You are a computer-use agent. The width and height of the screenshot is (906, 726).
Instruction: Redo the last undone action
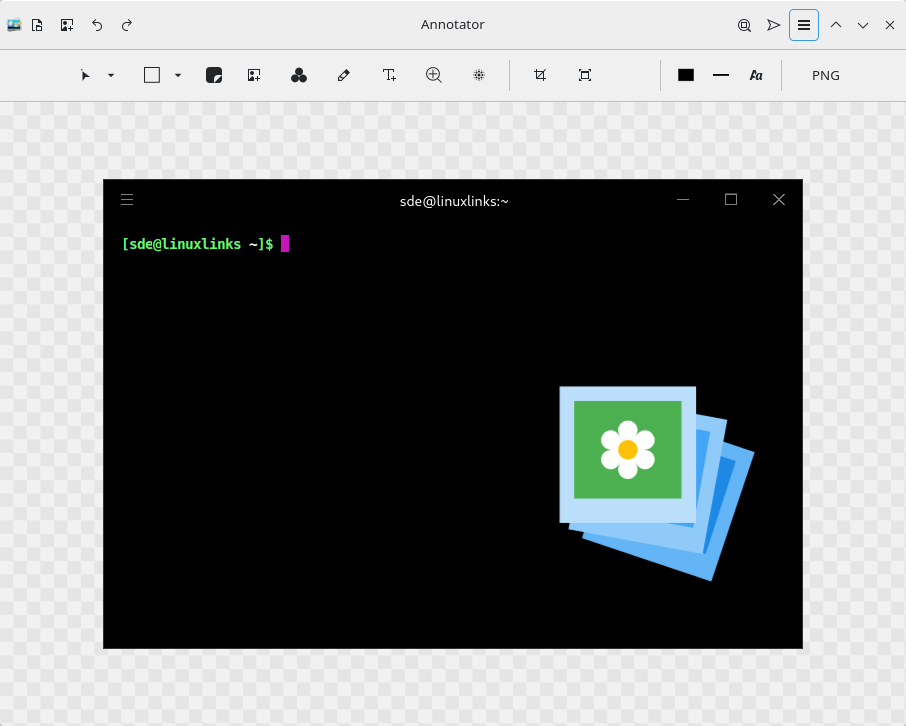pyautogui.click(x=127, y=25)
